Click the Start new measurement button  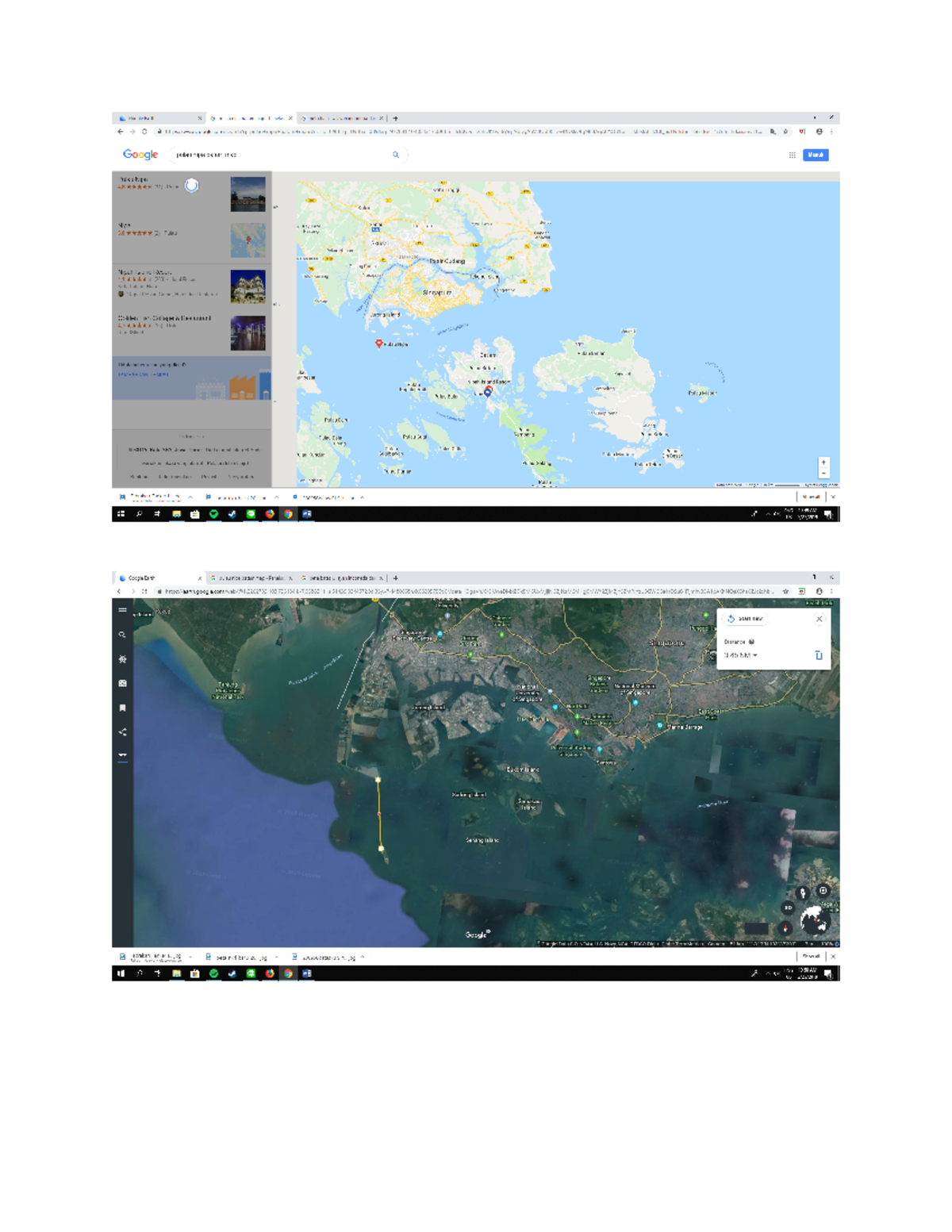(x=745, y=619)
